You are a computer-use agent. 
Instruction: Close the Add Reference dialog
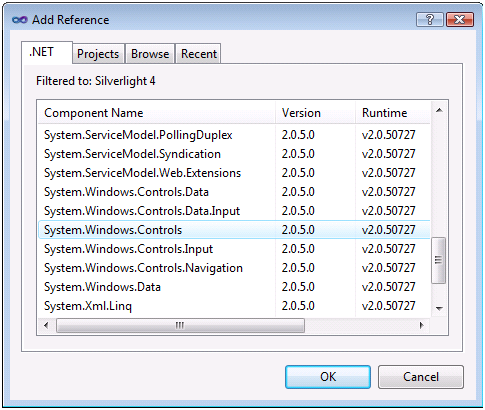[x=460, y=20]
